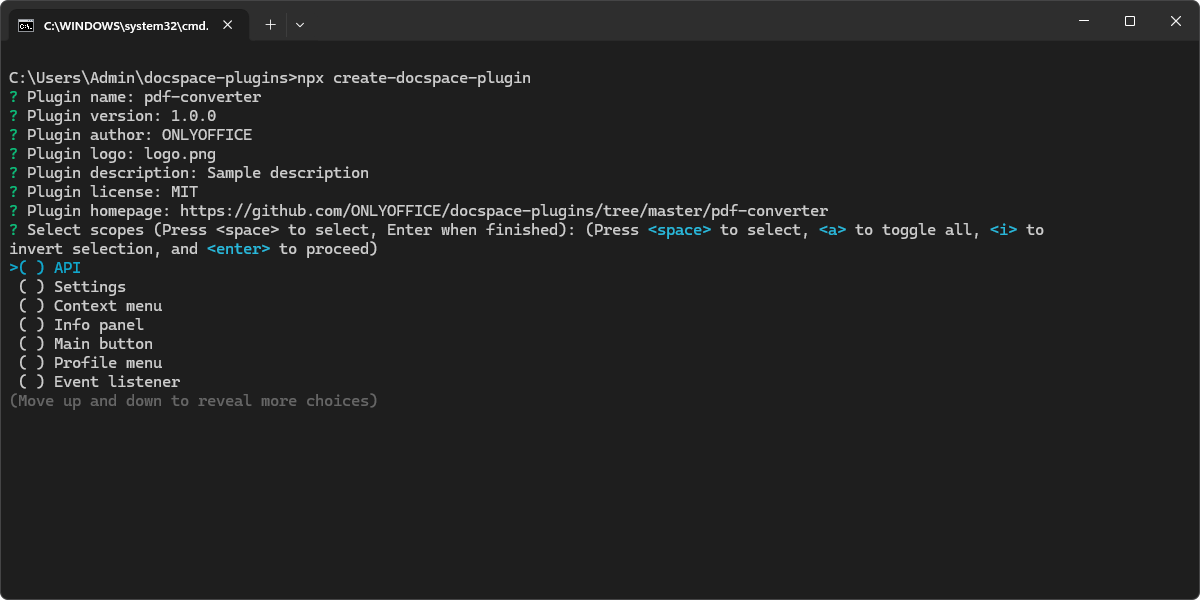Viewport: 1200px width, 600px height.
Task: Click the blue '<space>' key hint
Action: click(680, 230)
